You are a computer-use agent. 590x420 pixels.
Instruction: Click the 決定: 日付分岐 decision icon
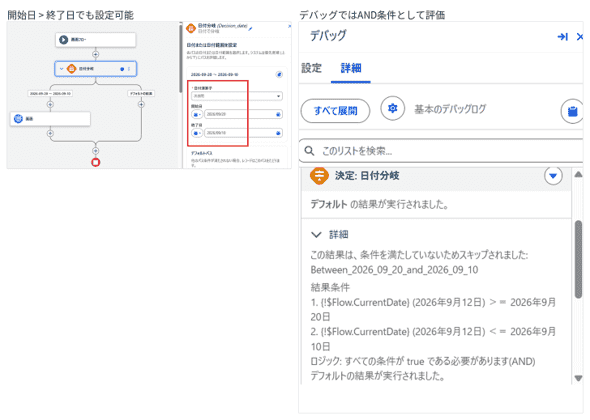coord(319,176)
